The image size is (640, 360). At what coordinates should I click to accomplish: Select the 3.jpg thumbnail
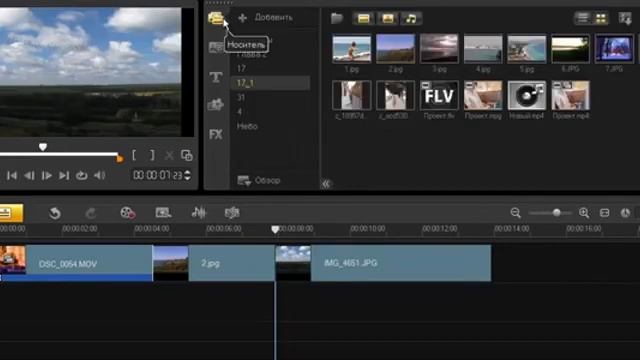coord(439,49)
